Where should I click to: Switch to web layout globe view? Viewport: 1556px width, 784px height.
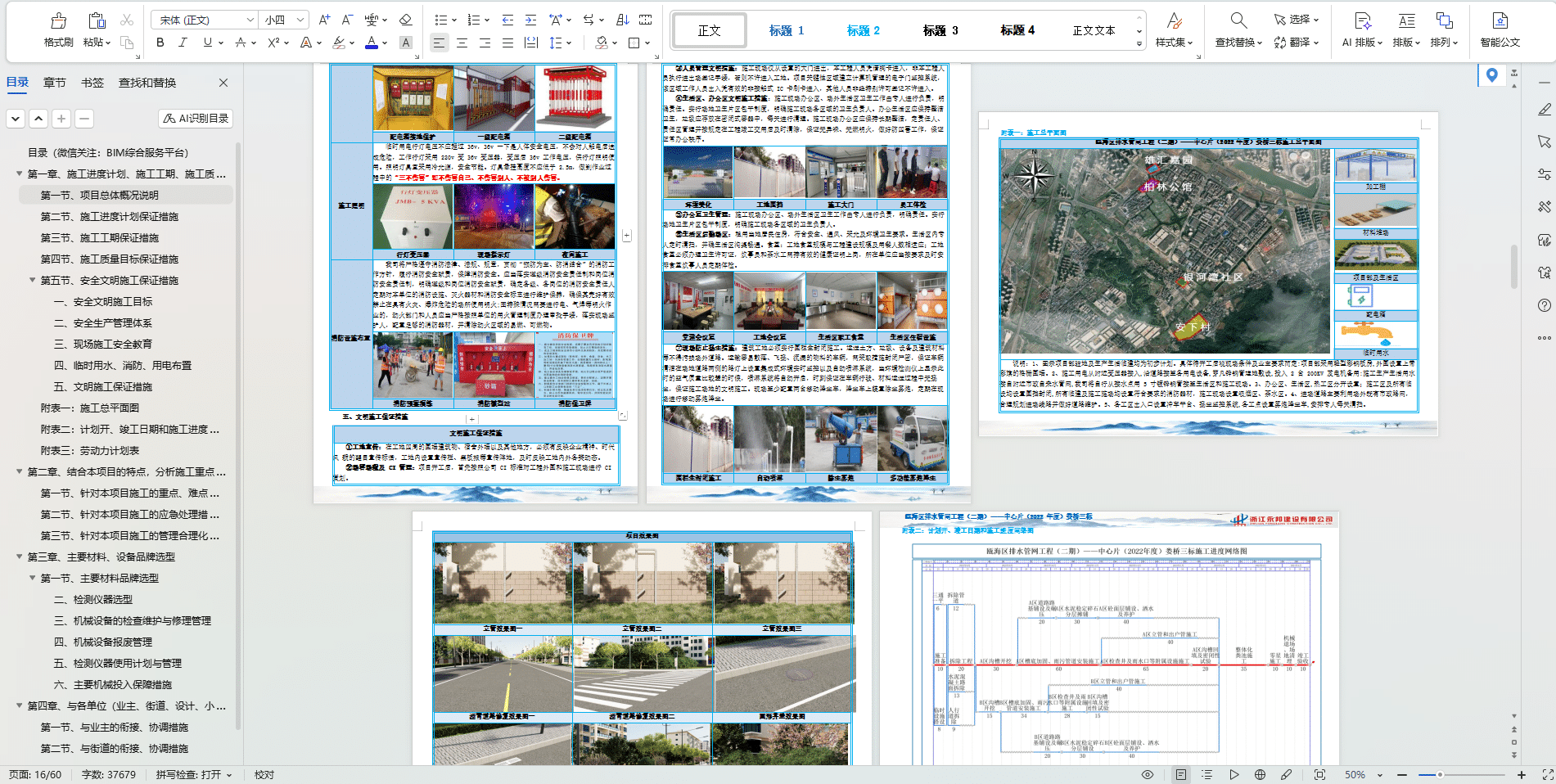click(1260, 774)
